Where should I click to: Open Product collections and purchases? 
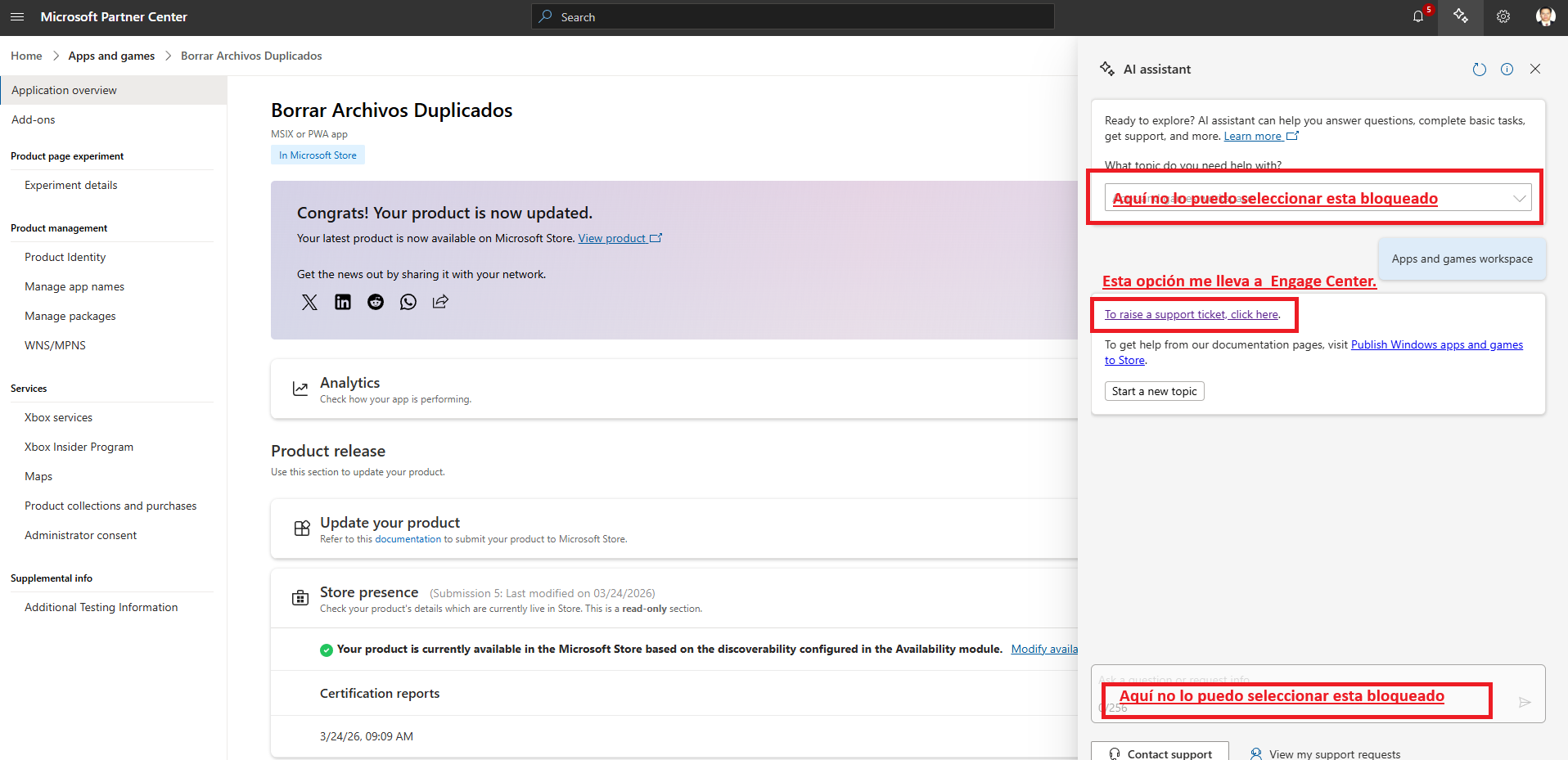coord(110,506)
